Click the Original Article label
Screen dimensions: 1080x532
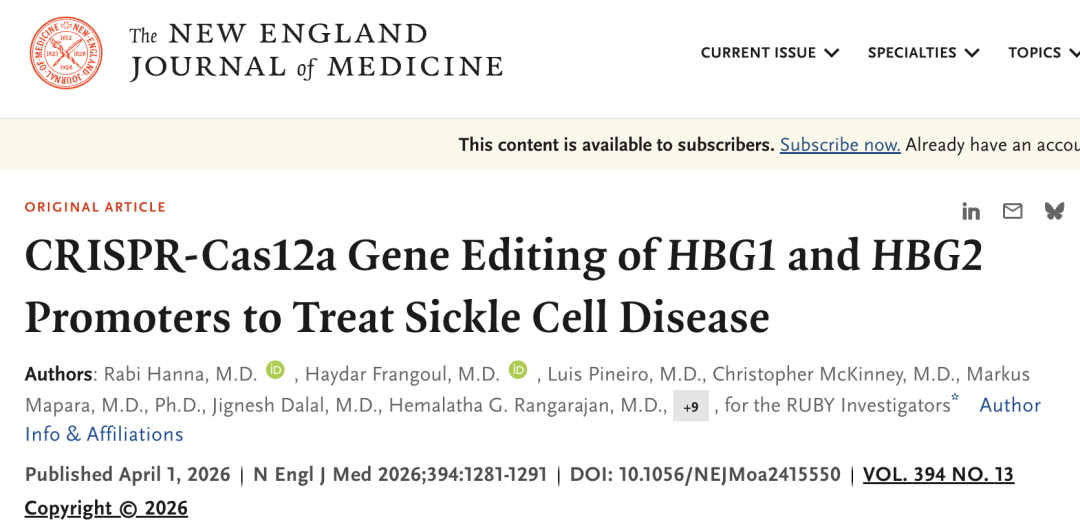pyautogui.click(x=95, y=208)
